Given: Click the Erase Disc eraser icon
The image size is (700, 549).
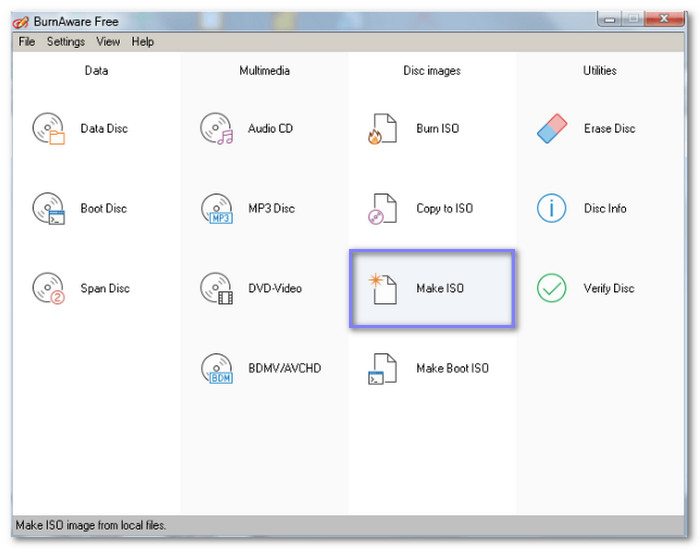Looking at the screenshot, I should tap(552, 129).
